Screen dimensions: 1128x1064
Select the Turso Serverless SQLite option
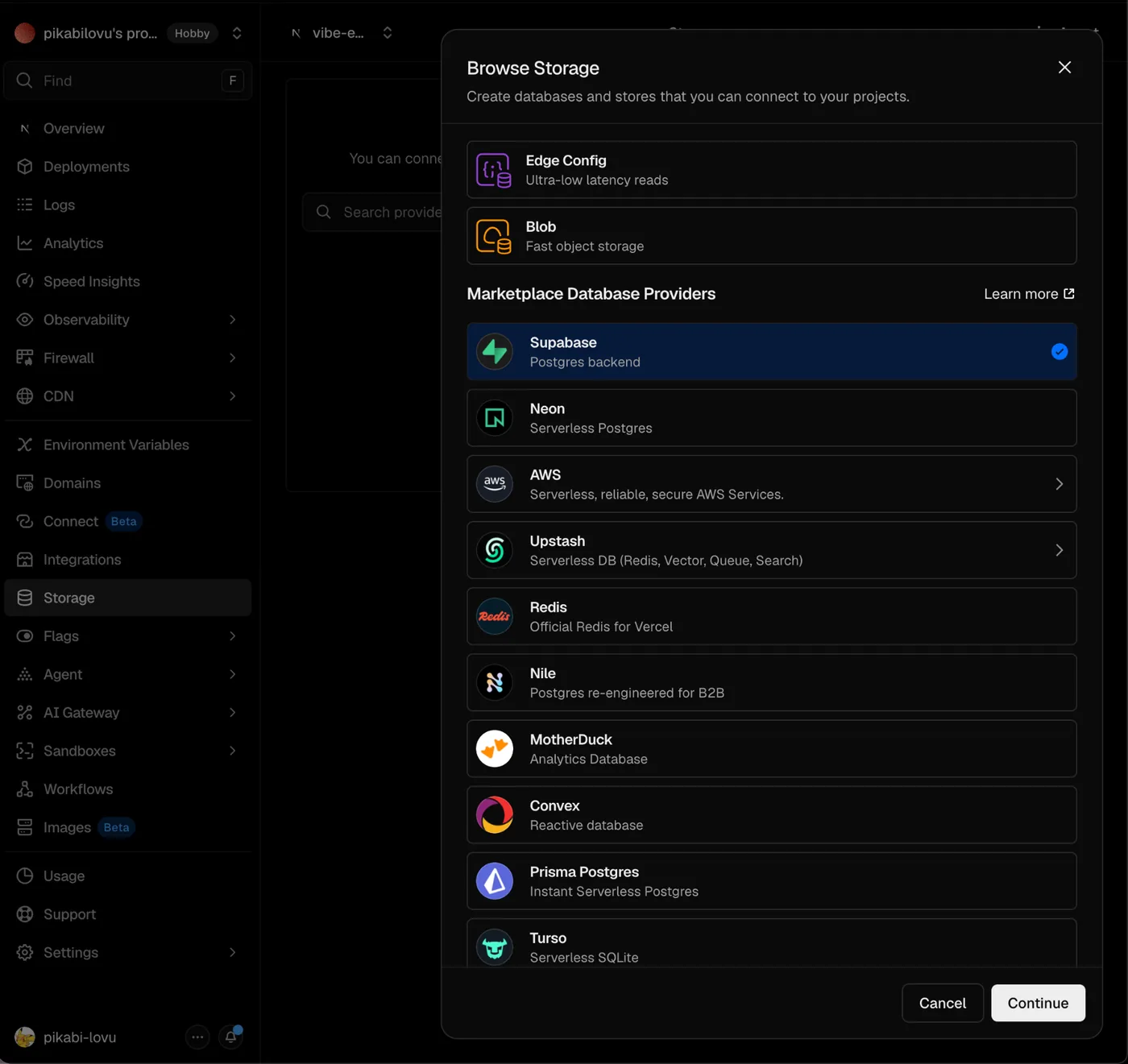pyautogui.click(x=772, y=943)
